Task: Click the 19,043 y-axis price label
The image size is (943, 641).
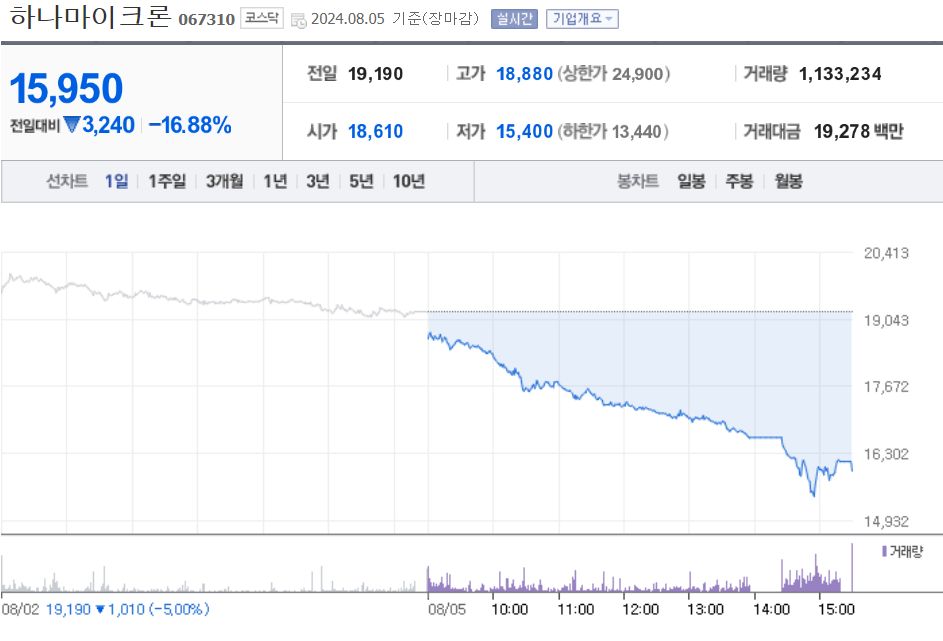Action: 886,320
